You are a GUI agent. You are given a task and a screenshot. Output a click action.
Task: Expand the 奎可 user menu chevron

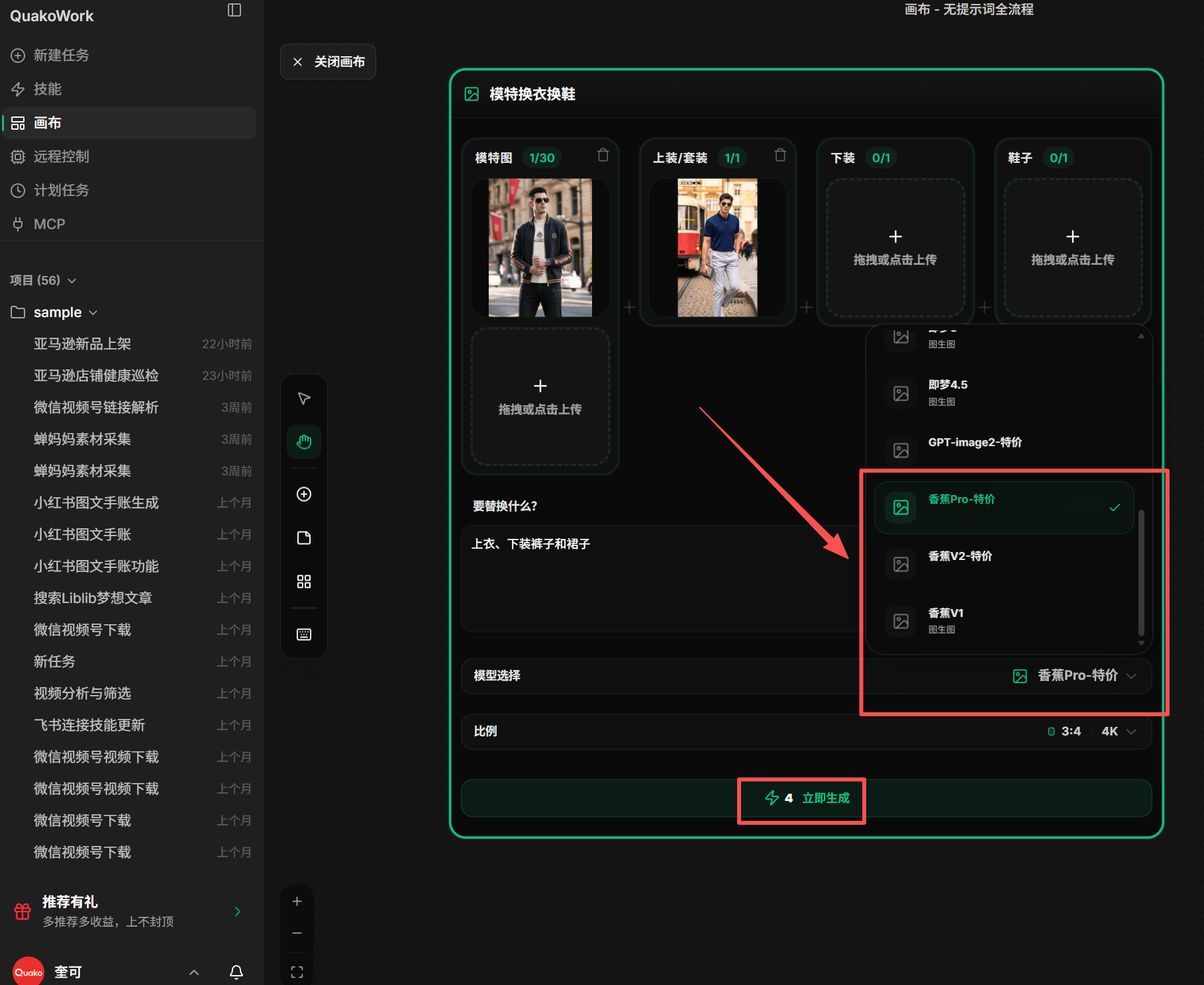194,972
